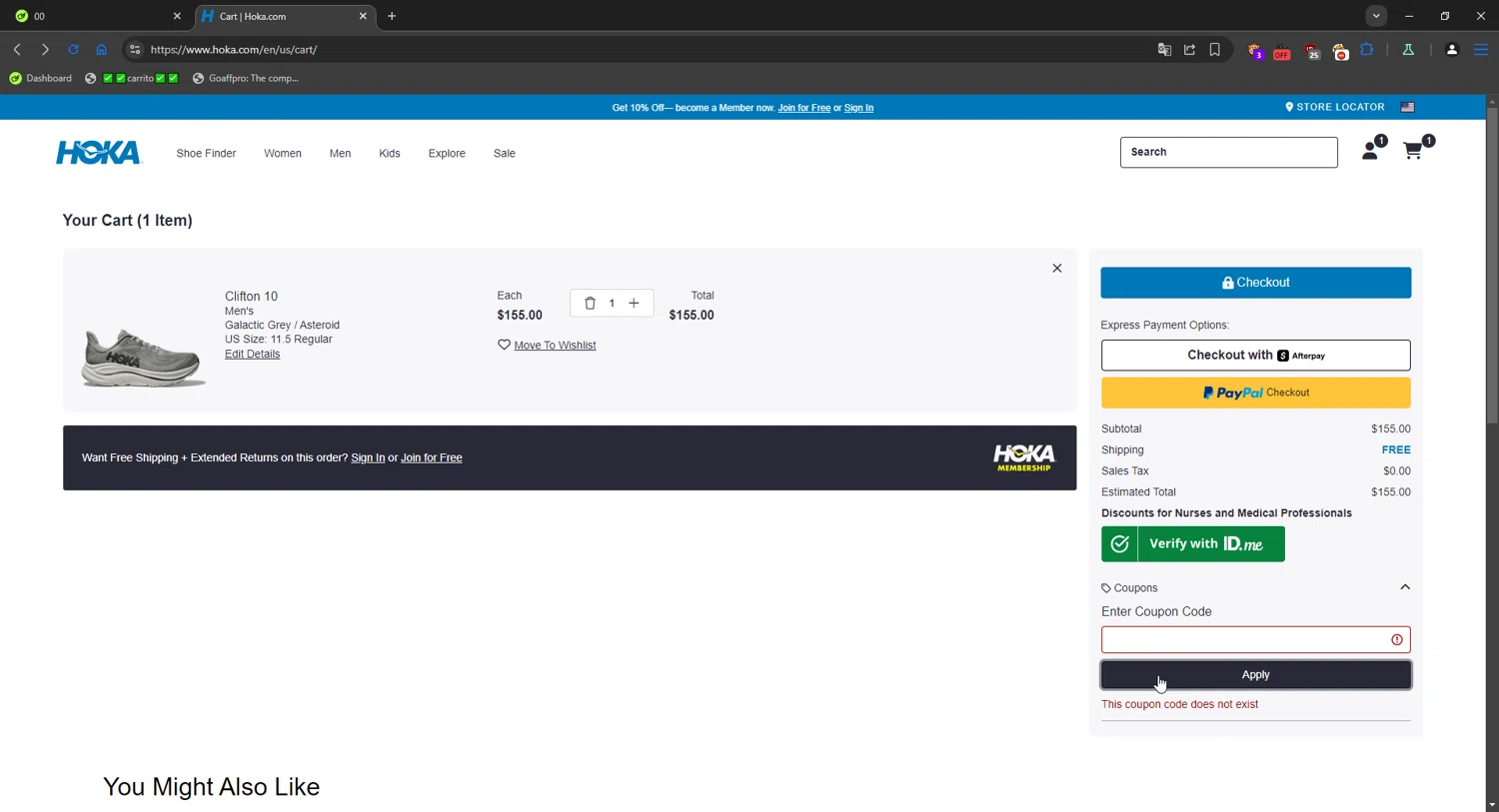Open the browser profile avatar

1452,50
